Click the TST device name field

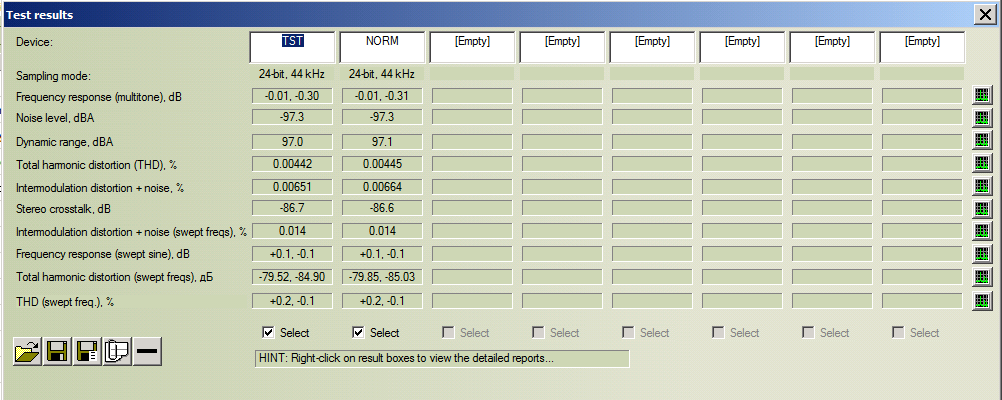click(292, 47)
